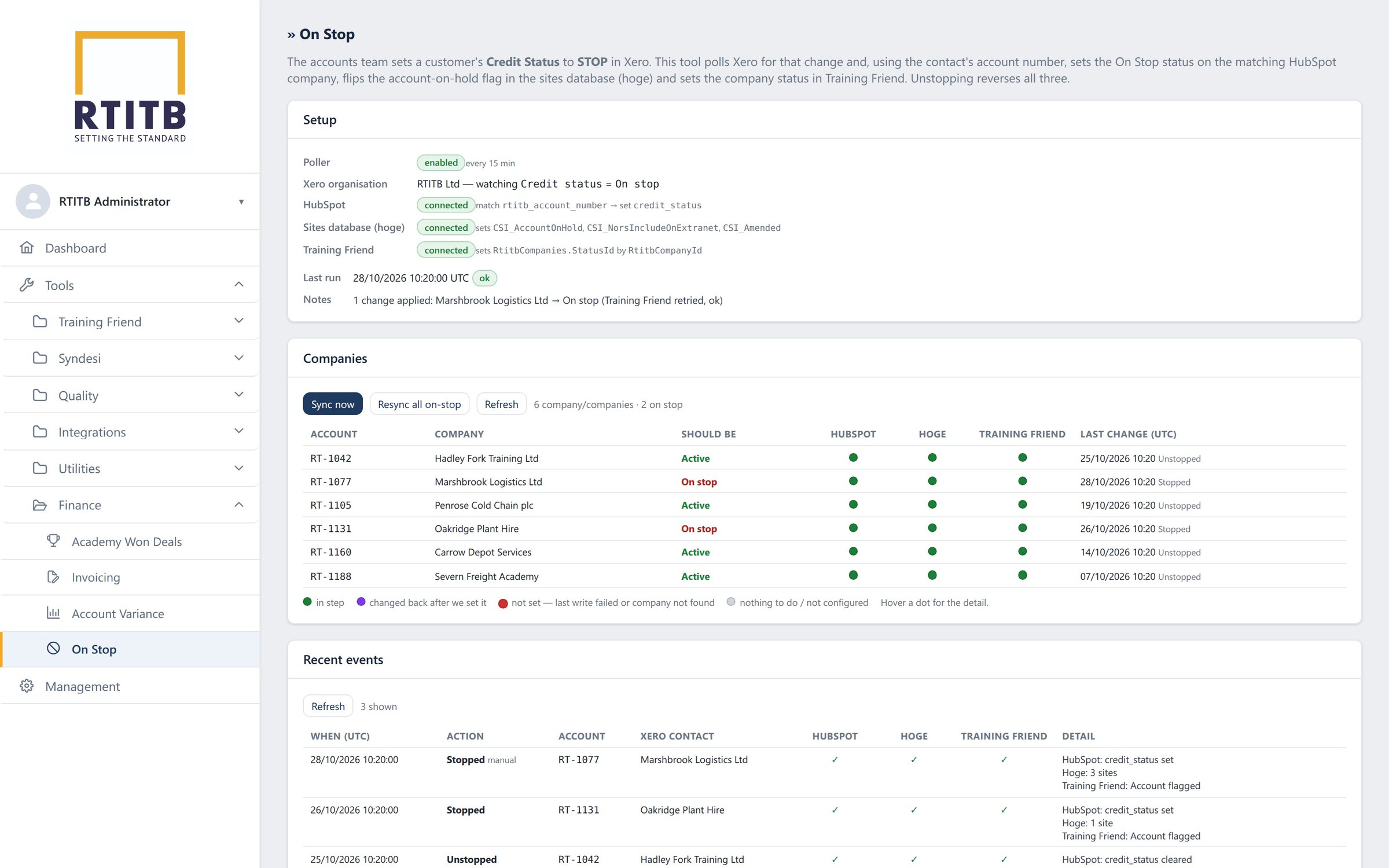The width and height of the screenshot is (1389, 868).
Task: Click Hoge status dot for Oakridge Plant Hire
Action: (932, 528)
